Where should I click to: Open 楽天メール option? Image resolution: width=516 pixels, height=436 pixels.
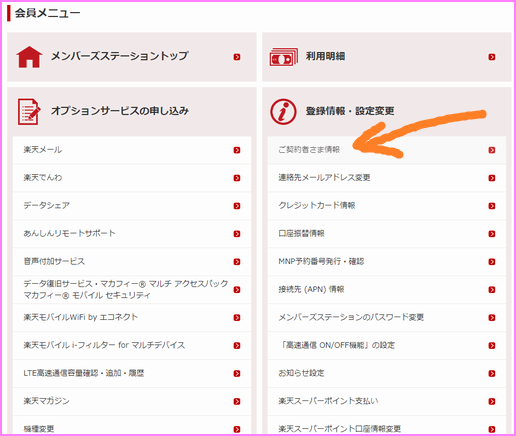(132, 150)
